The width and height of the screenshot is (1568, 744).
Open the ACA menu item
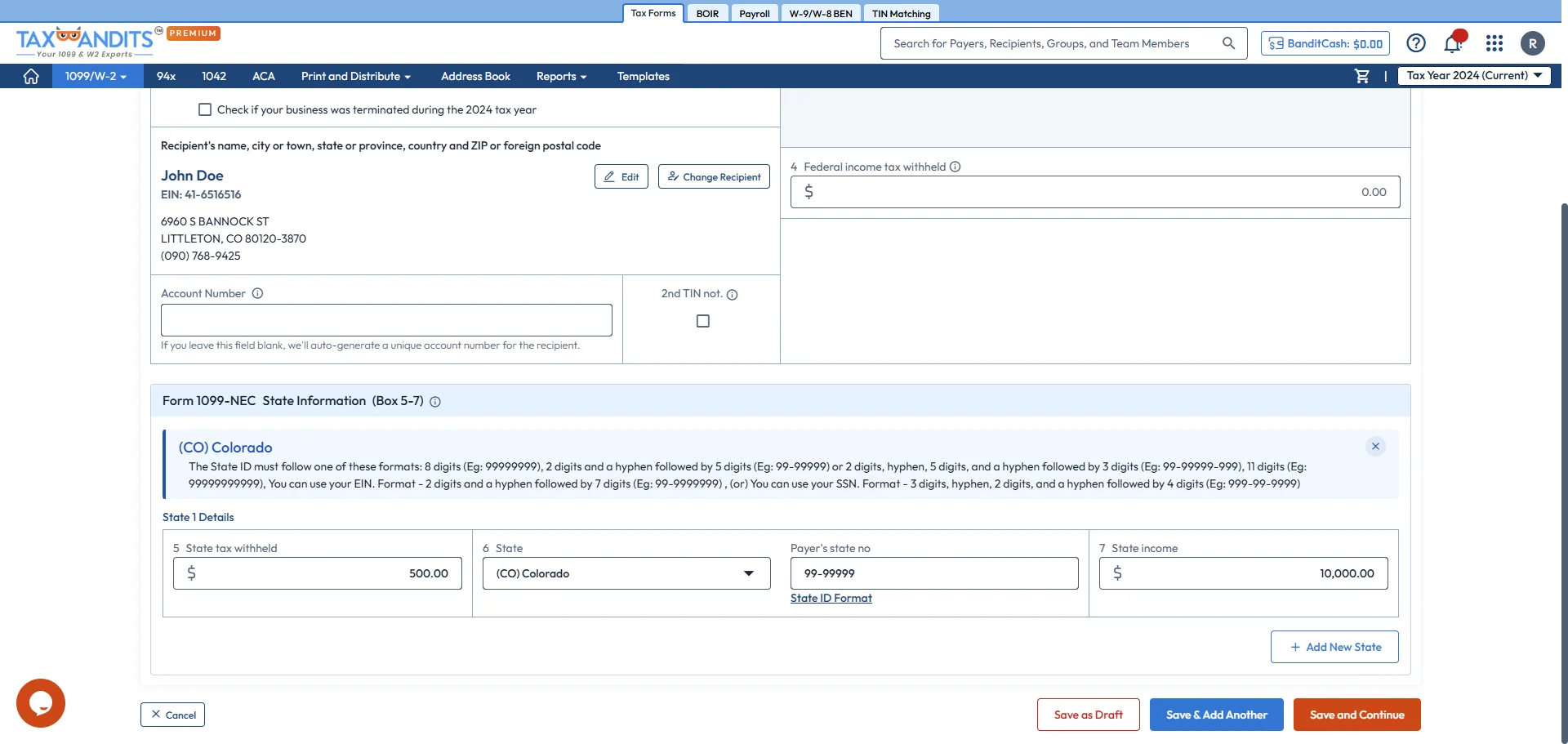click(x=263, y=76)
